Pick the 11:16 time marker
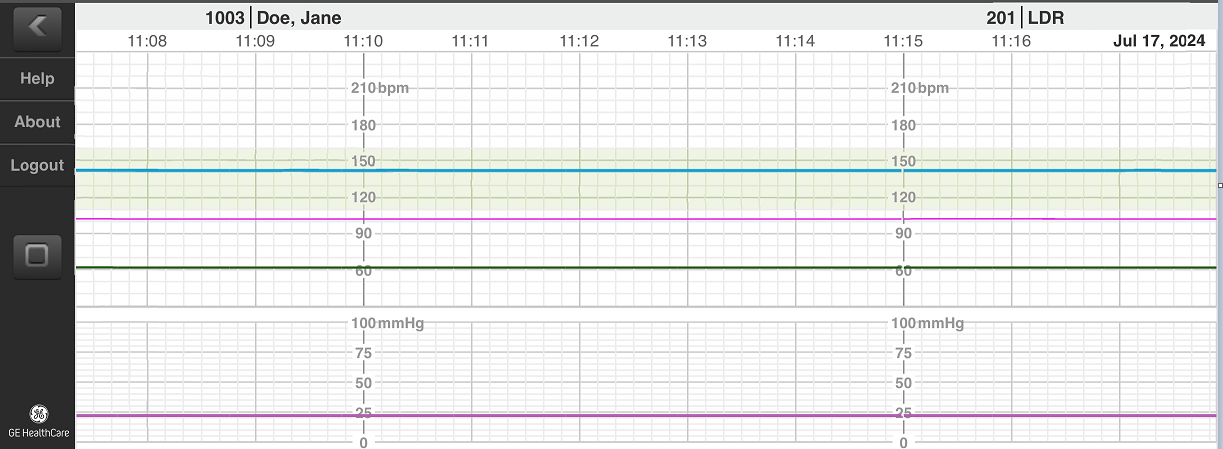 1011,41
